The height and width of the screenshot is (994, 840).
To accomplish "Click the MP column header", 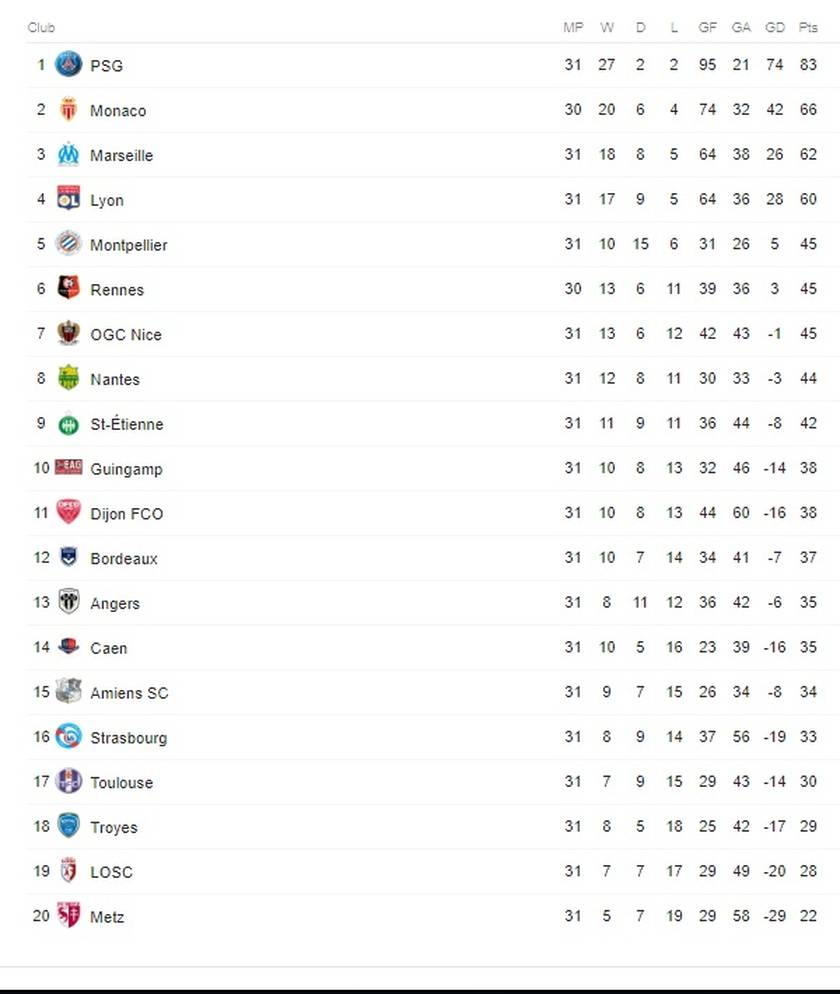I will pos(573,28).
